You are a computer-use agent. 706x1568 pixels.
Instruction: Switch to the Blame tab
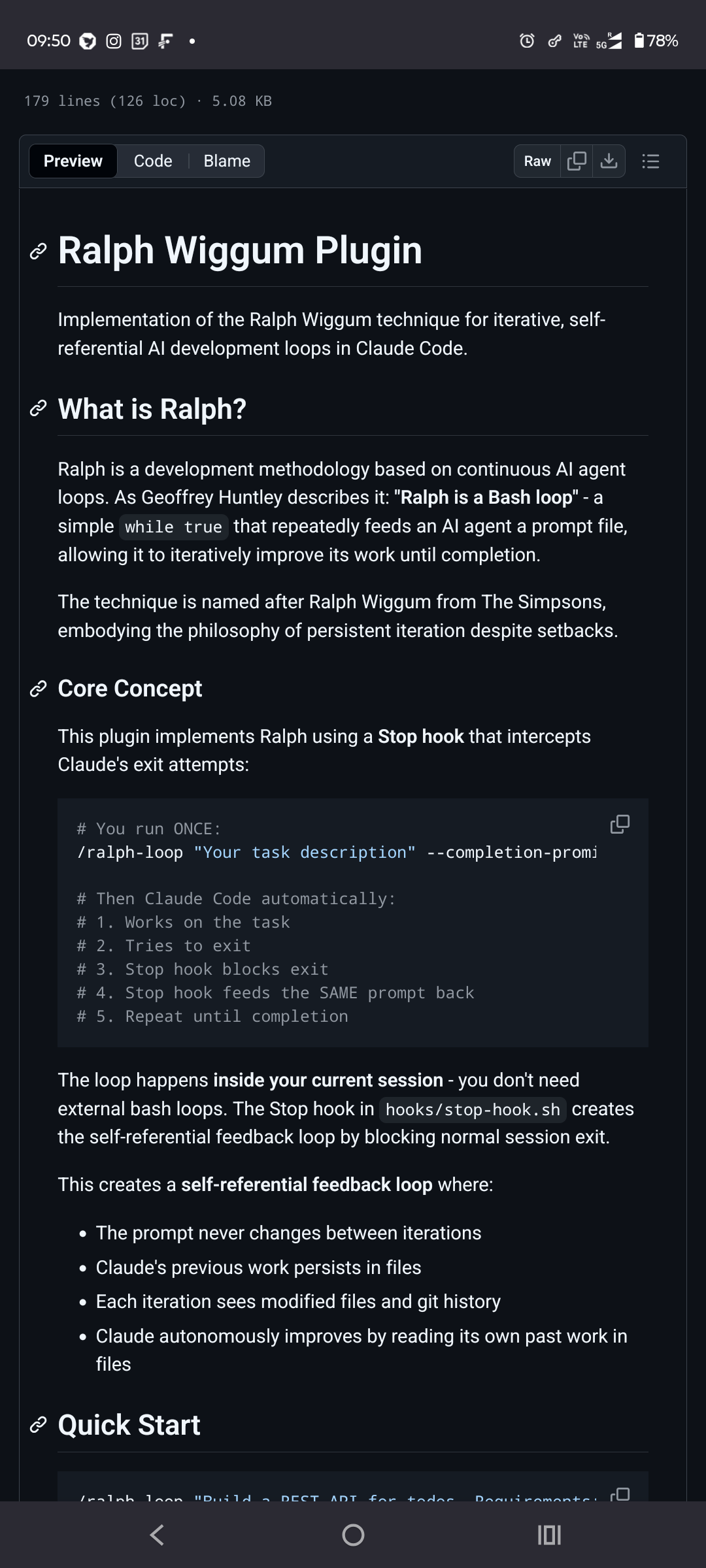tap(226, 161)
